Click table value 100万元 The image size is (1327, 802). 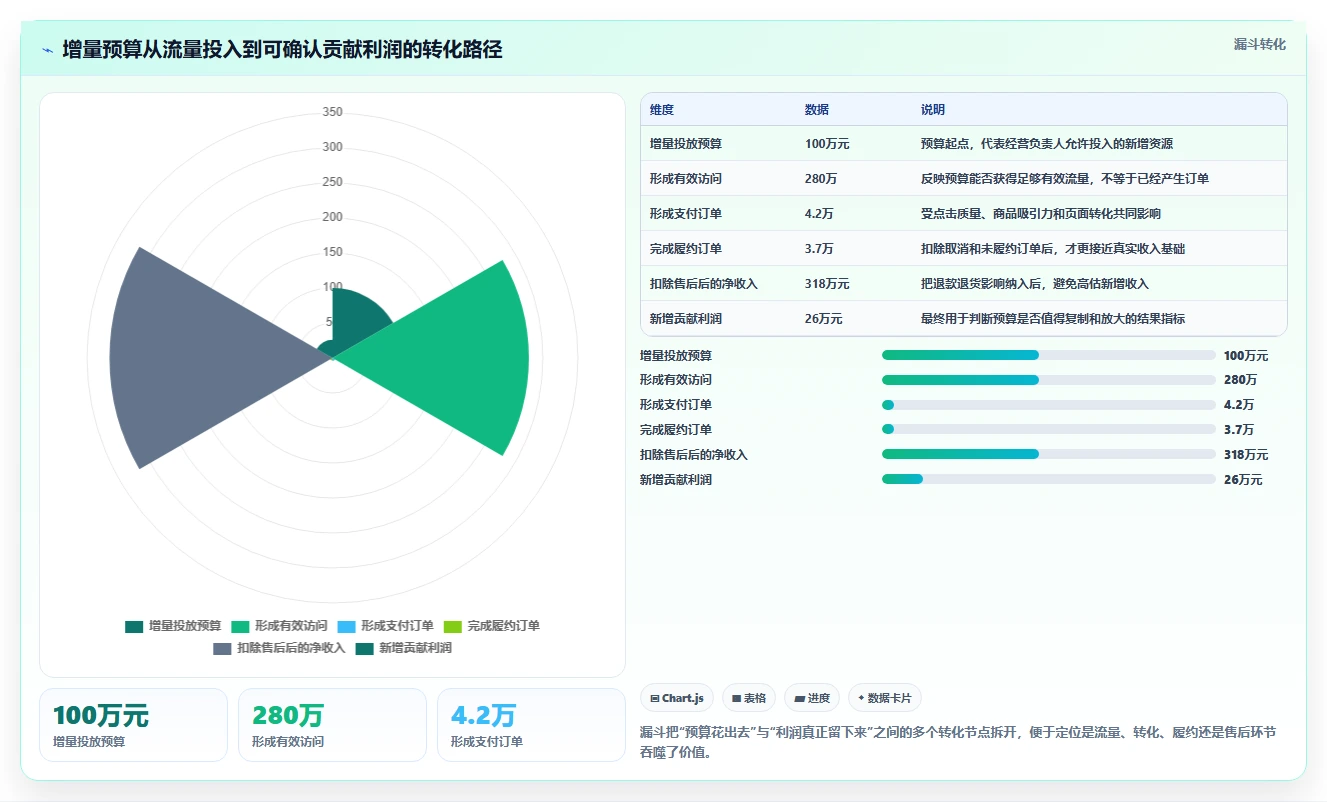coord(827,144)
